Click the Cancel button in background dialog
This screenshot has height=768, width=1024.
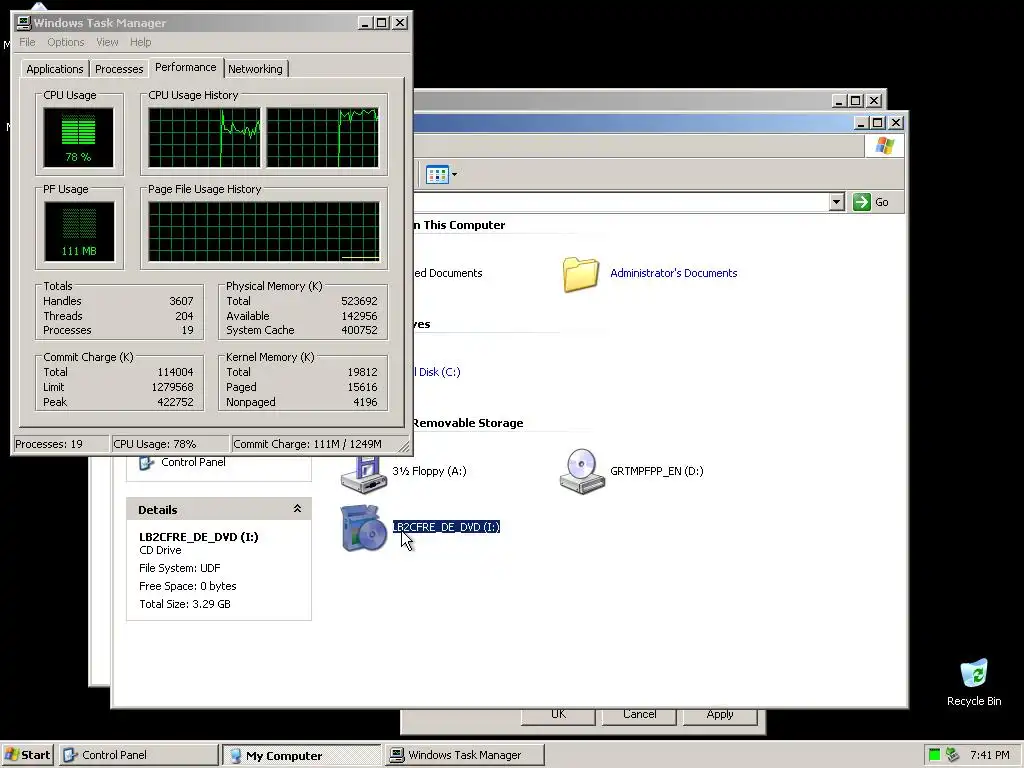pyautogui.click(x=639, y=716)
